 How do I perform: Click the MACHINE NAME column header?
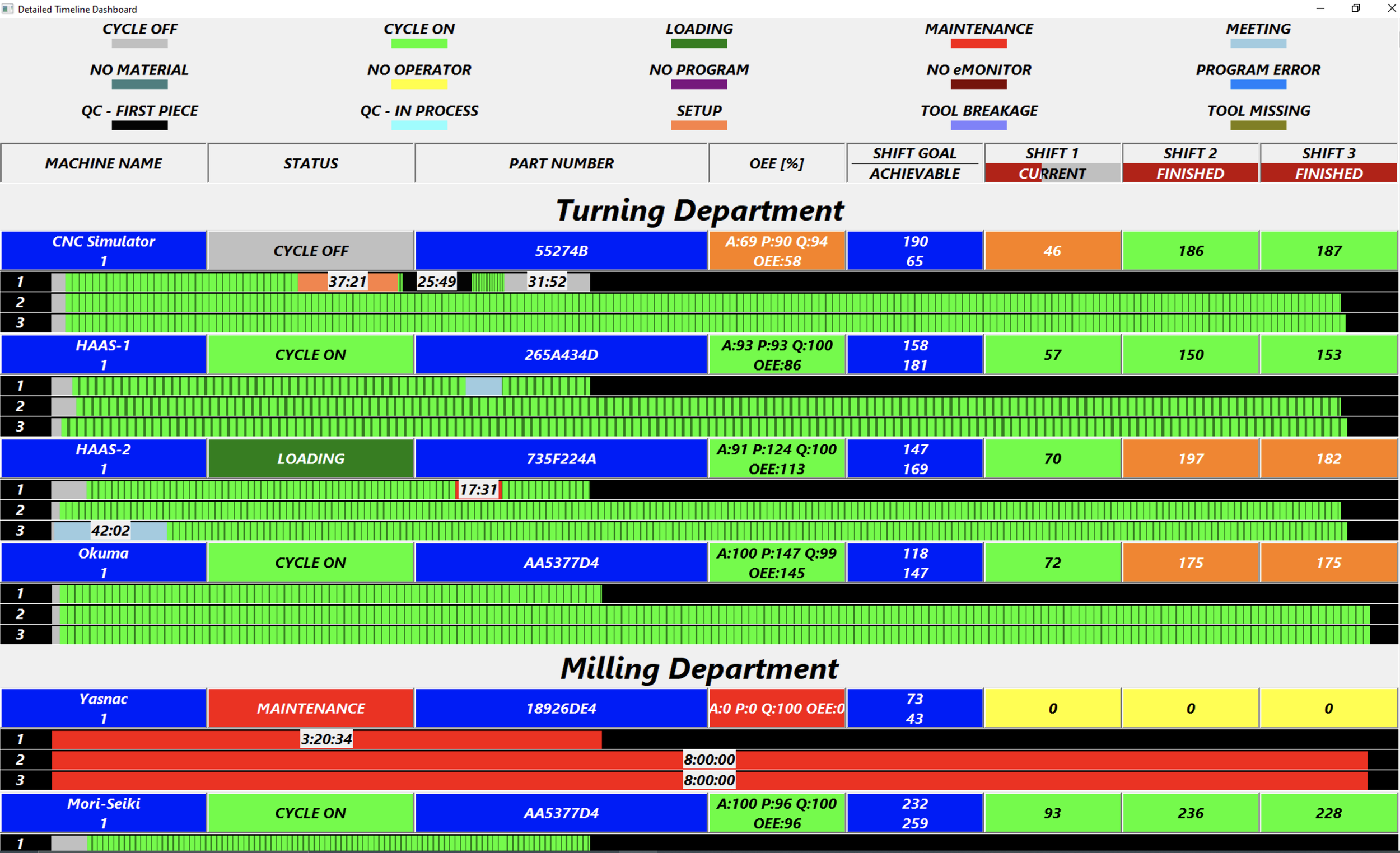pos(104,163)
